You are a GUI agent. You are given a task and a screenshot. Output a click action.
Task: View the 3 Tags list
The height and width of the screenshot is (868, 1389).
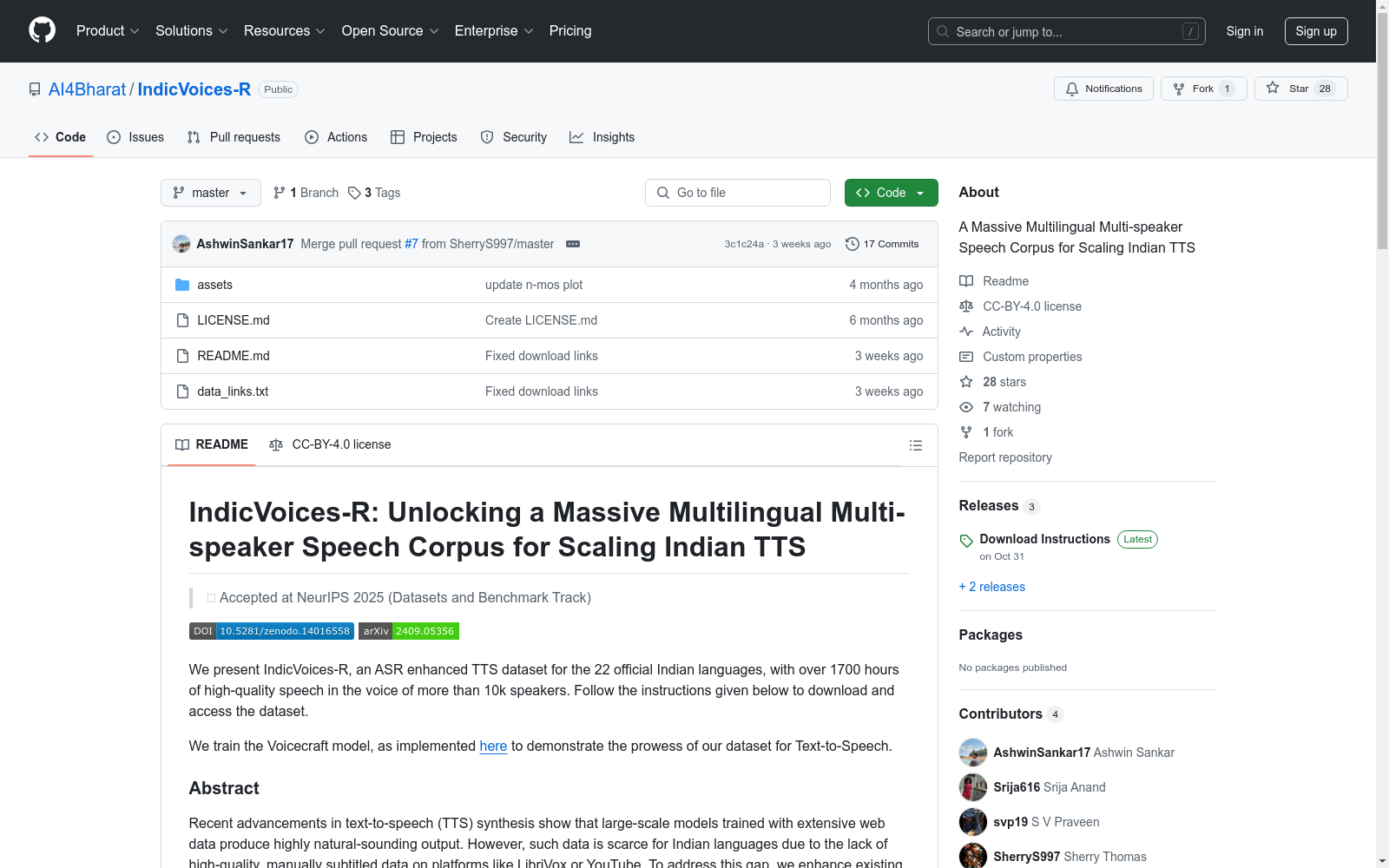click(374, 193)
